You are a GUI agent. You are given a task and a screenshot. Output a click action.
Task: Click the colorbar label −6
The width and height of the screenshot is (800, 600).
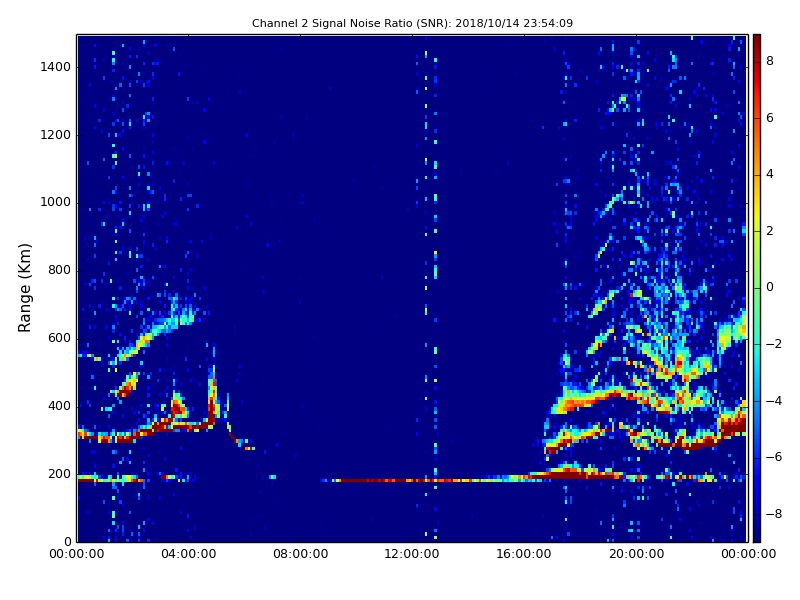[x=774, y=457]
